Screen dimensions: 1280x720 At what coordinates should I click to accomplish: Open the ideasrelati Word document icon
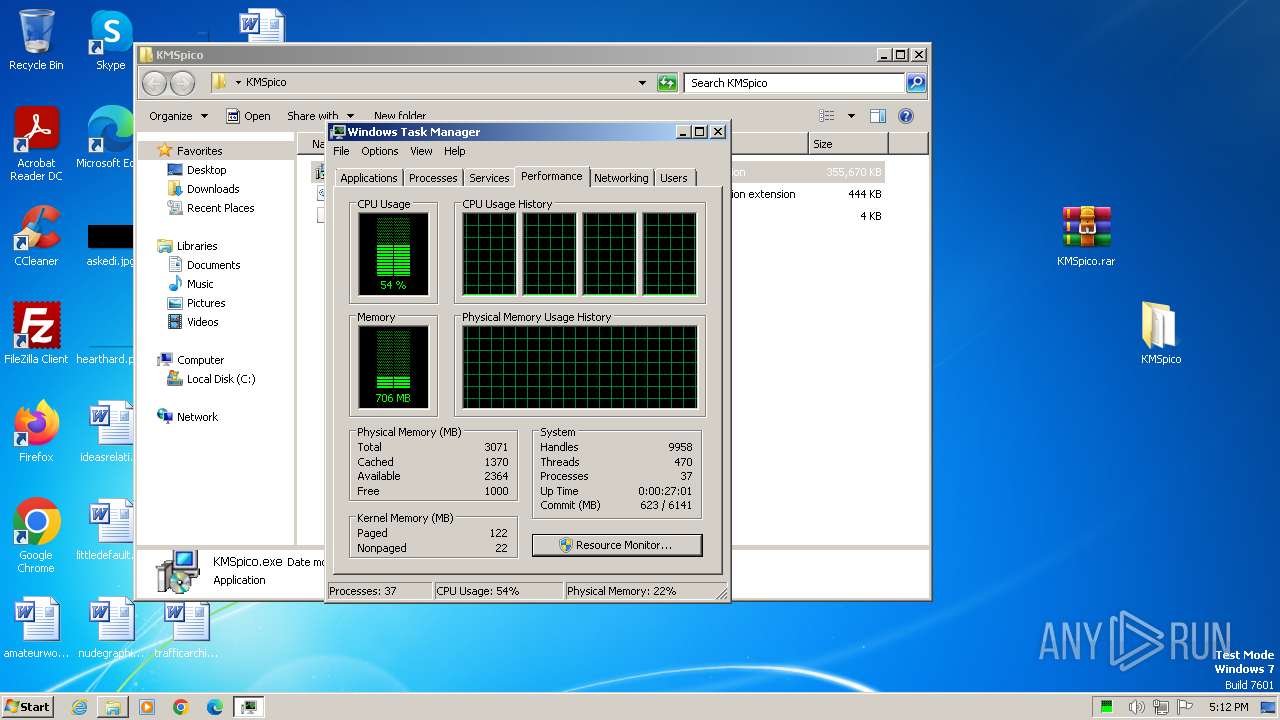tap(110, 431)
